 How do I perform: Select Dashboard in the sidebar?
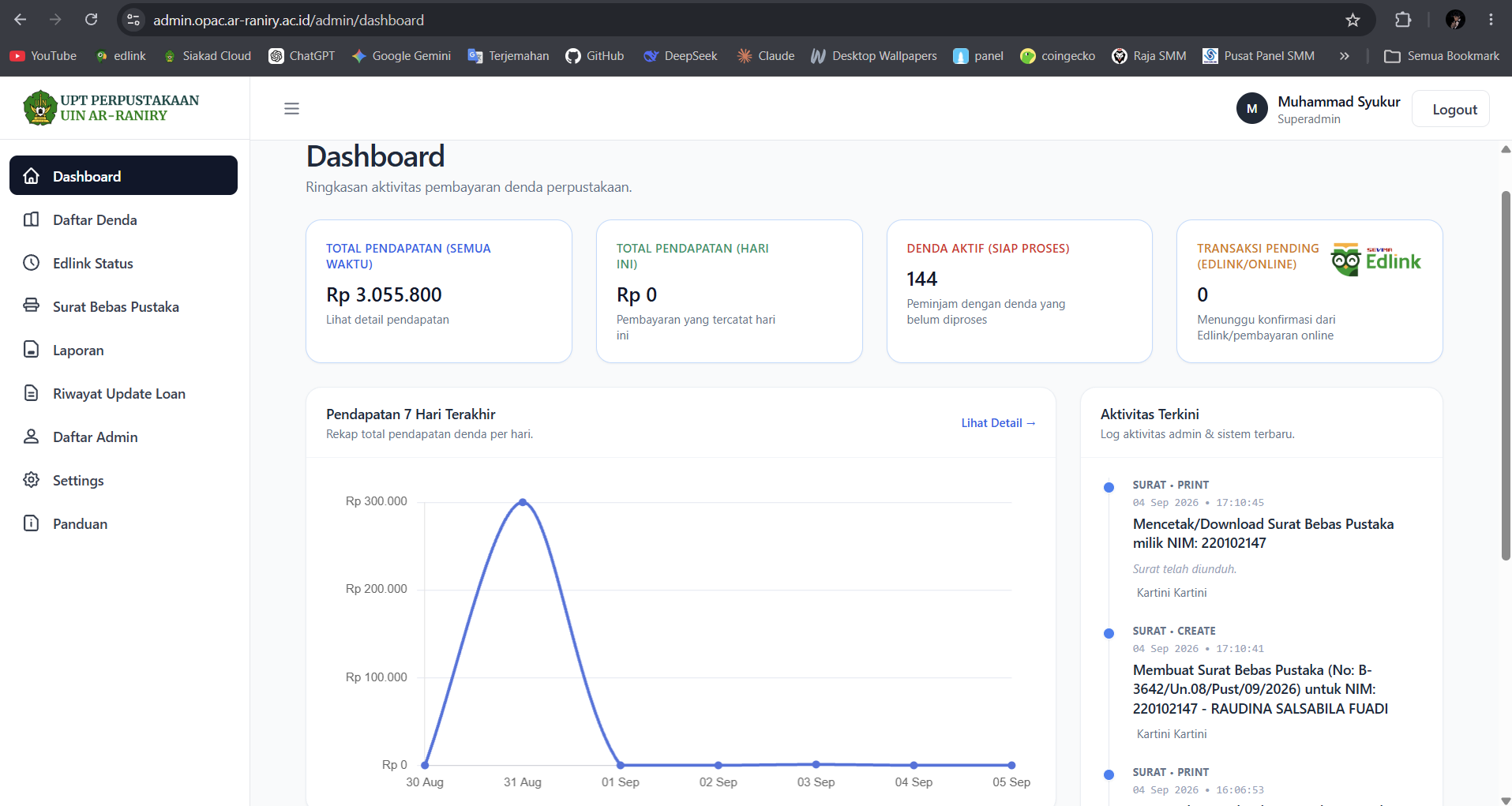tap(123, 175)
